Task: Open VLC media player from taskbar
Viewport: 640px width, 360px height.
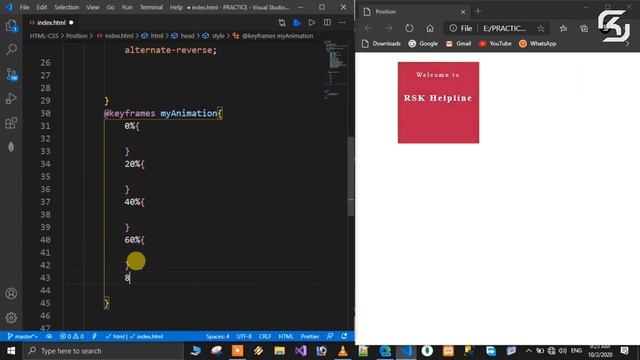Action: (x=343, y=351)
